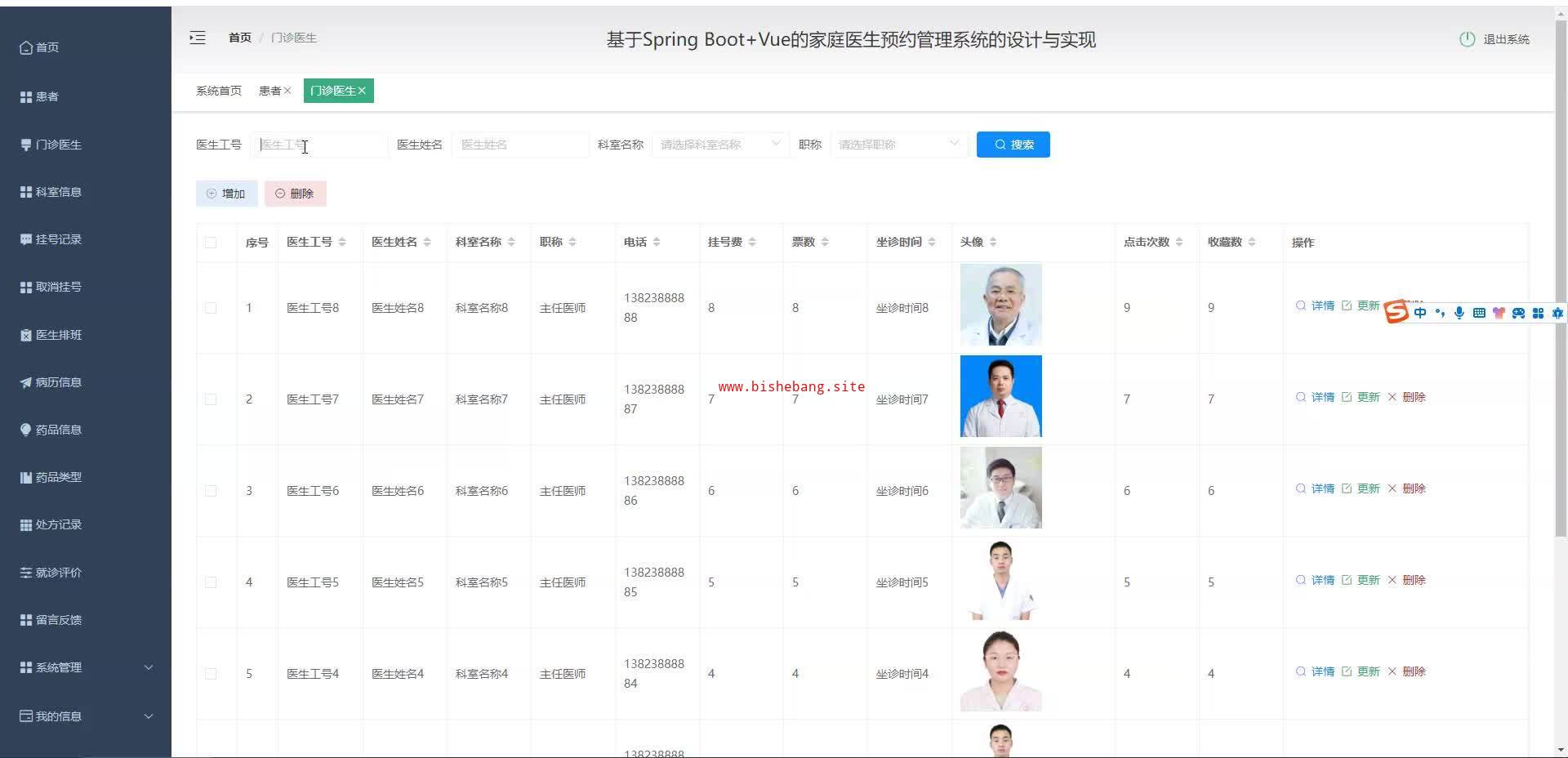
Task: Check the row checkbox for 医生工号7
Action: [x=211, y=399]
